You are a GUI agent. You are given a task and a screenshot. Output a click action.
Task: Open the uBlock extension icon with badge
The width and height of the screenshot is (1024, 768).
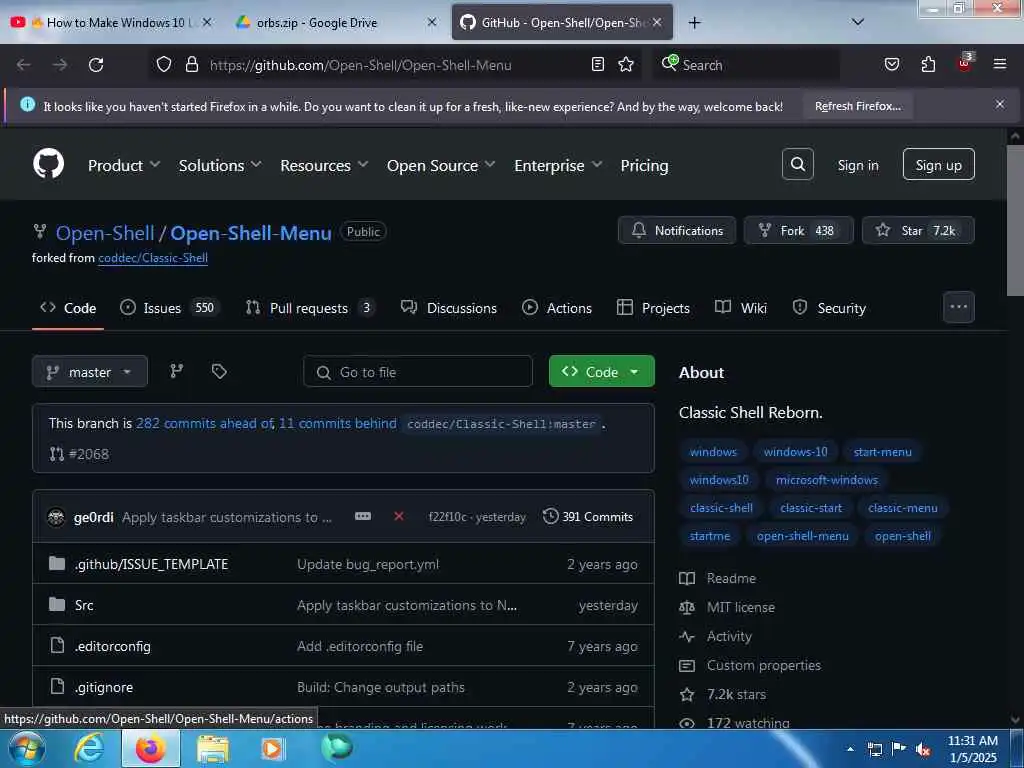(965, 63)
